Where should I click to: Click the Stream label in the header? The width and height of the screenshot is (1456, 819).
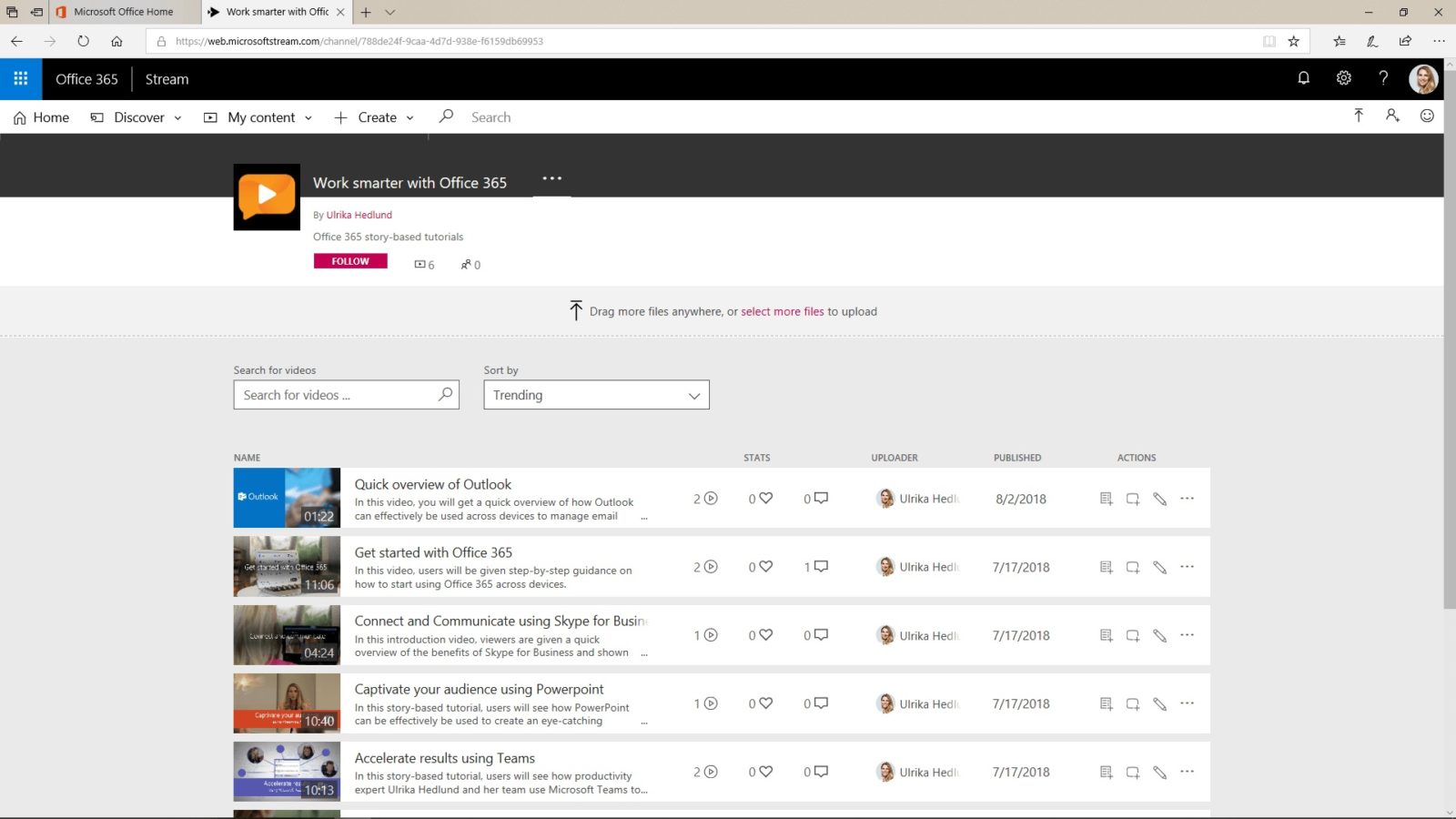pyautogui.click(x=167, y=79)
